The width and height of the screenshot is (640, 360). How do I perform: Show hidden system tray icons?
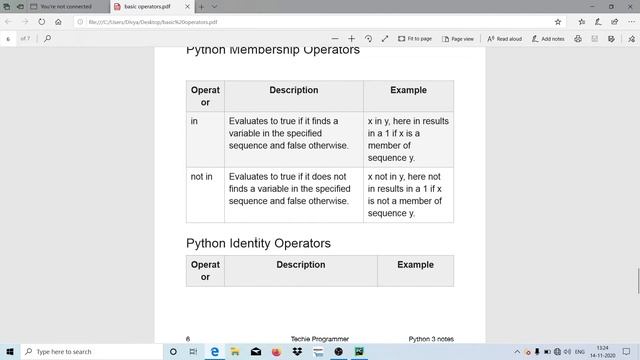(x=517, y=351)
